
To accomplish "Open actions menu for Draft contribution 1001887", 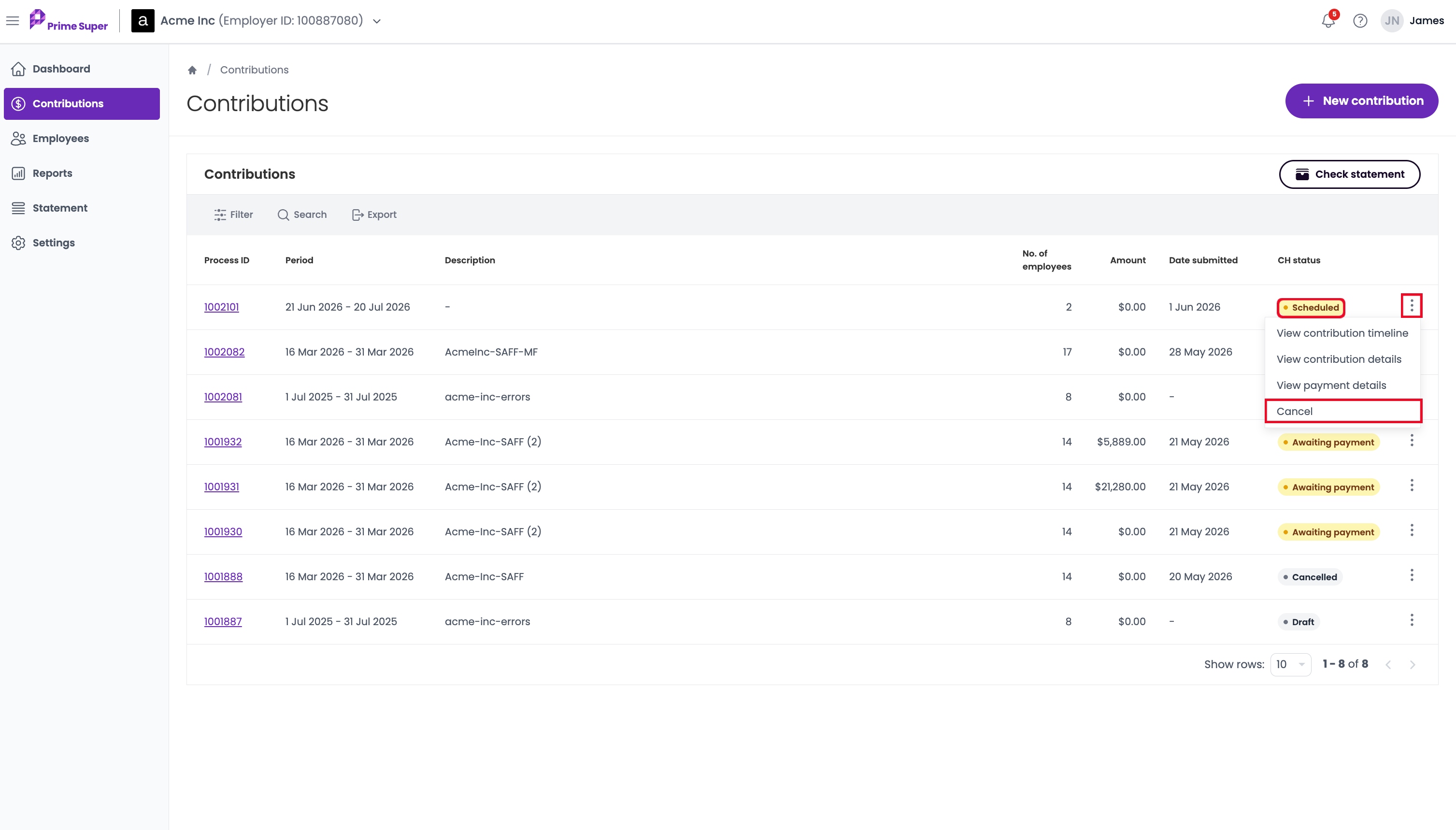I will point(1412,620).
